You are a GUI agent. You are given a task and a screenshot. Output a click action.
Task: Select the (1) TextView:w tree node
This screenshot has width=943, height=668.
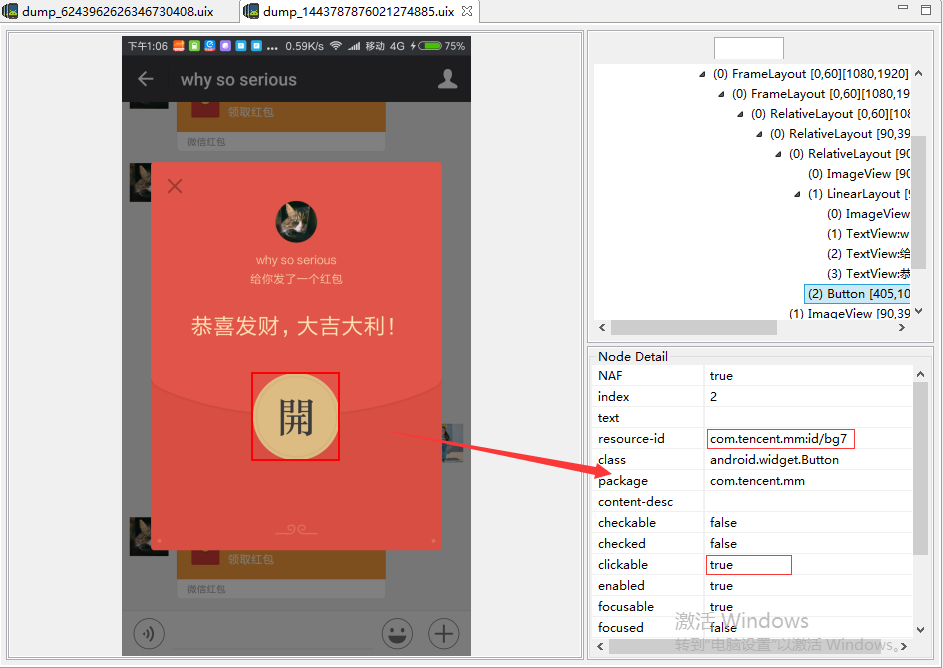(868, 234)
